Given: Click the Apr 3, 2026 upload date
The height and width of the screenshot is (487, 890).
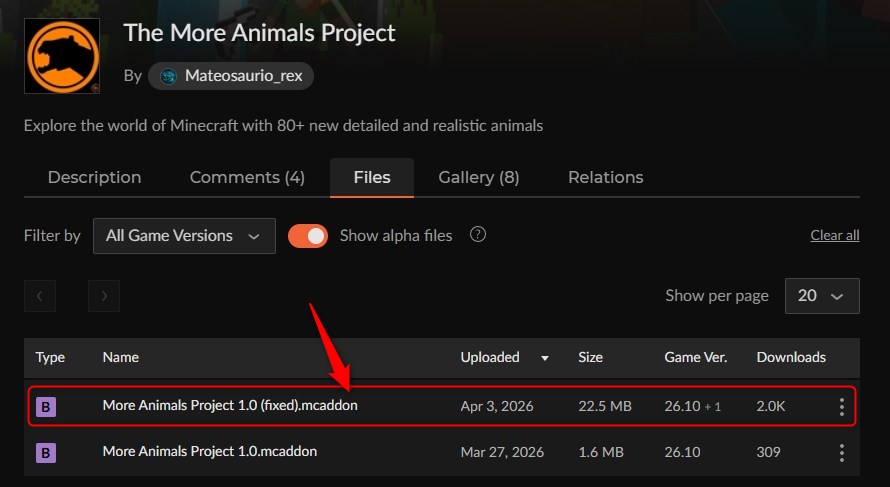Looking at the screenshot, I should click(497, 406).
